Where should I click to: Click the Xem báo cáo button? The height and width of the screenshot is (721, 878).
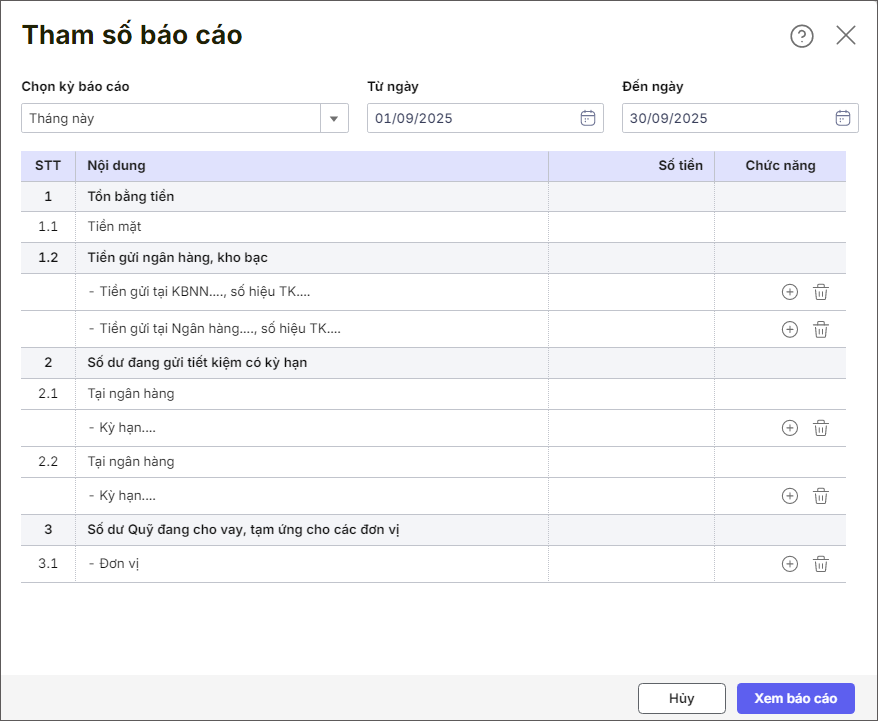(795, 698)
